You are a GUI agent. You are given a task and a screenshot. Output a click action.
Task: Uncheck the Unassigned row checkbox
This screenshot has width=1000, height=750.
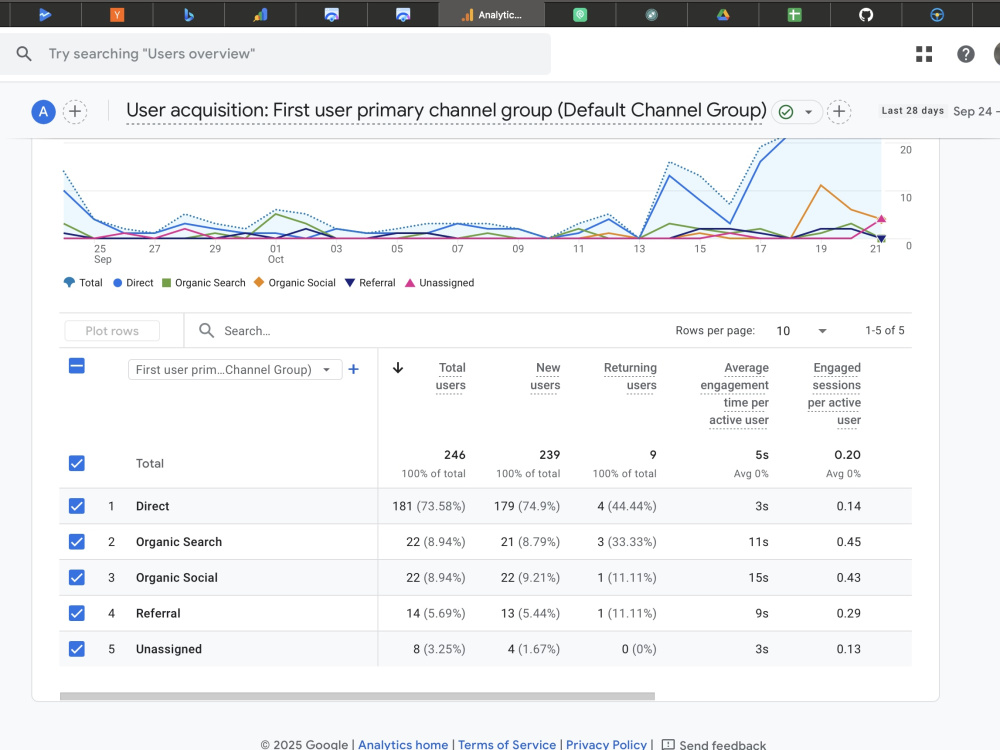click(77, 649)
